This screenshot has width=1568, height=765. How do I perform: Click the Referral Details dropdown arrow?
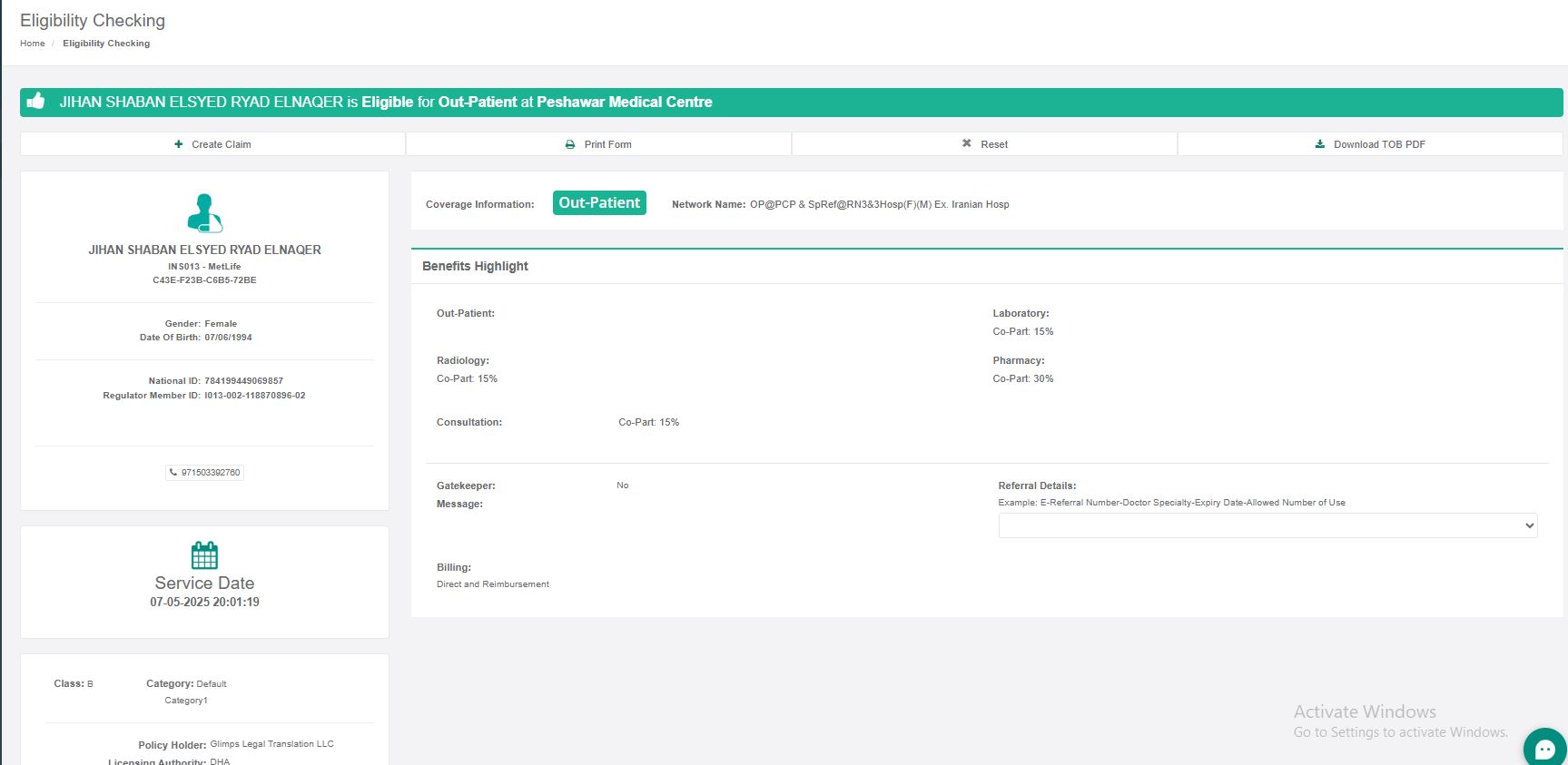click(1529, 525)
